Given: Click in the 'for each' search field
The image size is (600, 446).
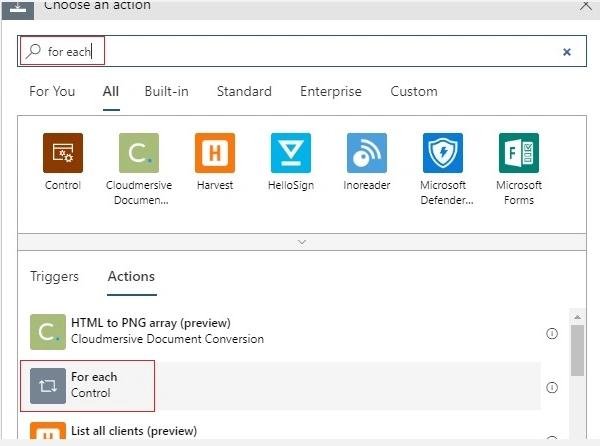Looking at the screenshot, I should tap(302, 51).
